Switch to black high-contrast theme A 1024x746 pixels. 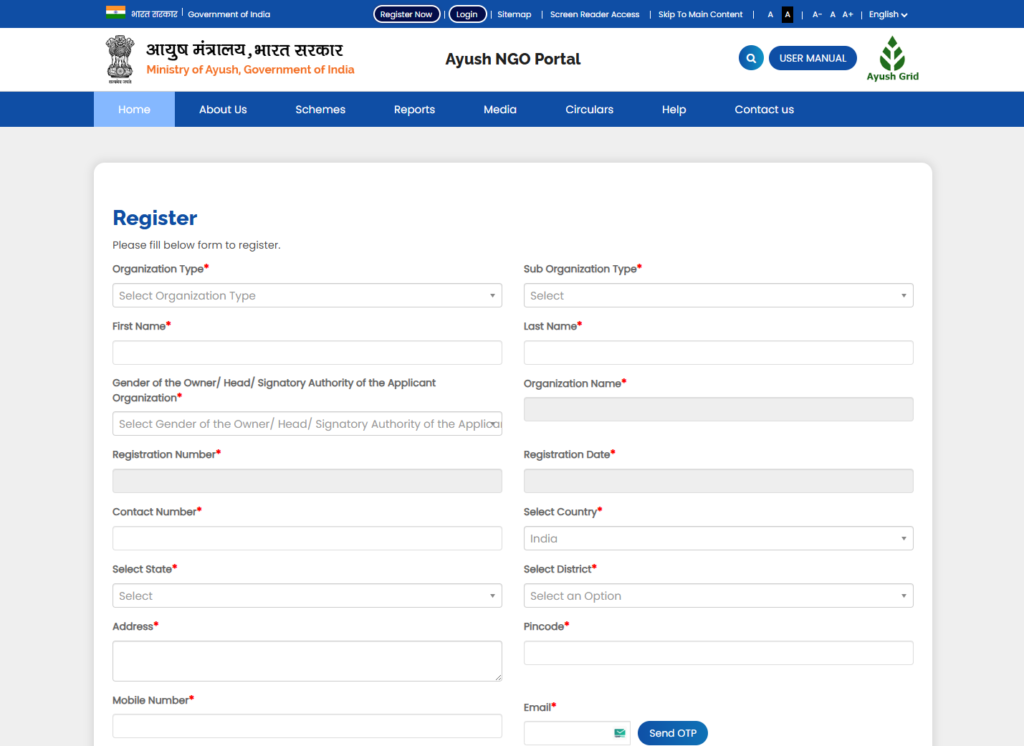coord(787,15)
